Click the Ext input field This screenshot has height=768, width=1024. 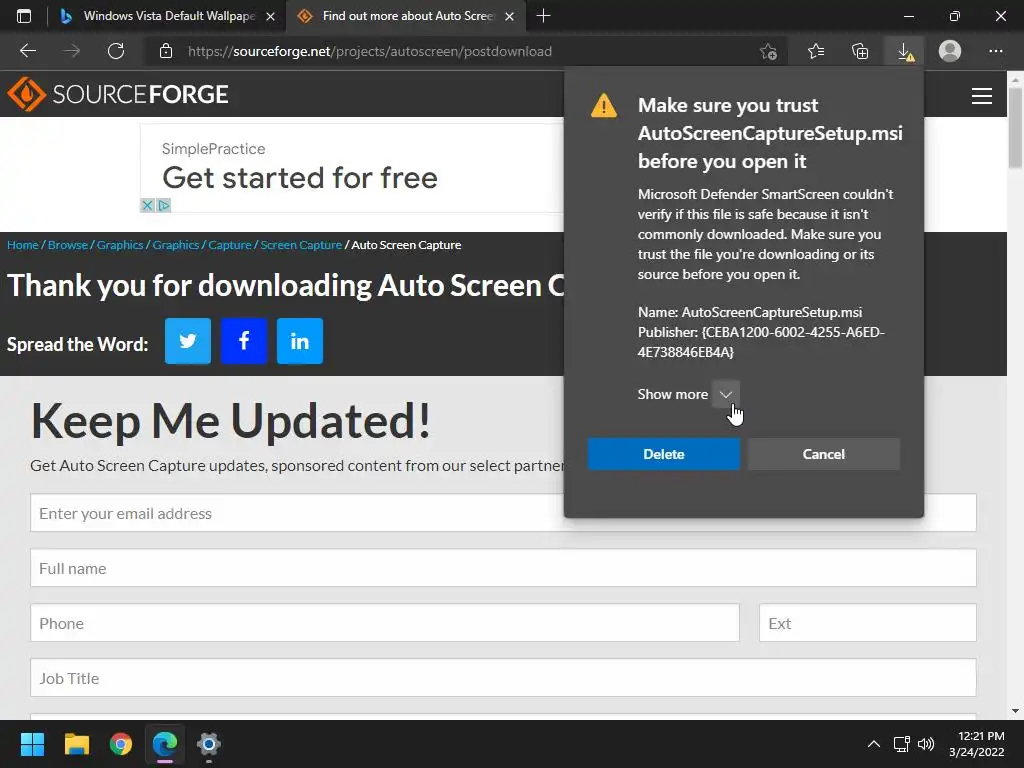point(867,622)
